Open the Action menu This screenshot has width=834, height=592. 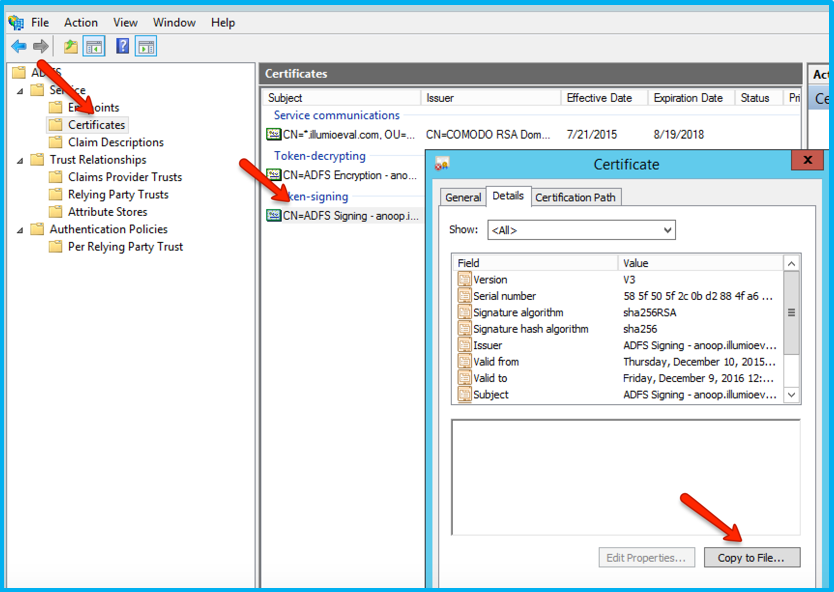(x=81, y=22)
